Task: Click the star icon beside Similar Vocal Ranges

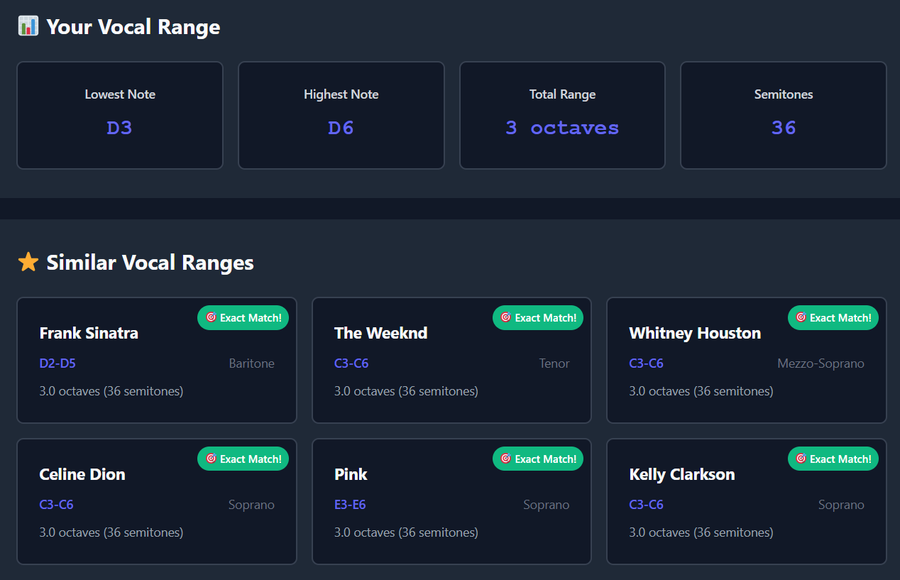Action: pyautogui.click(x=28, y=263)
